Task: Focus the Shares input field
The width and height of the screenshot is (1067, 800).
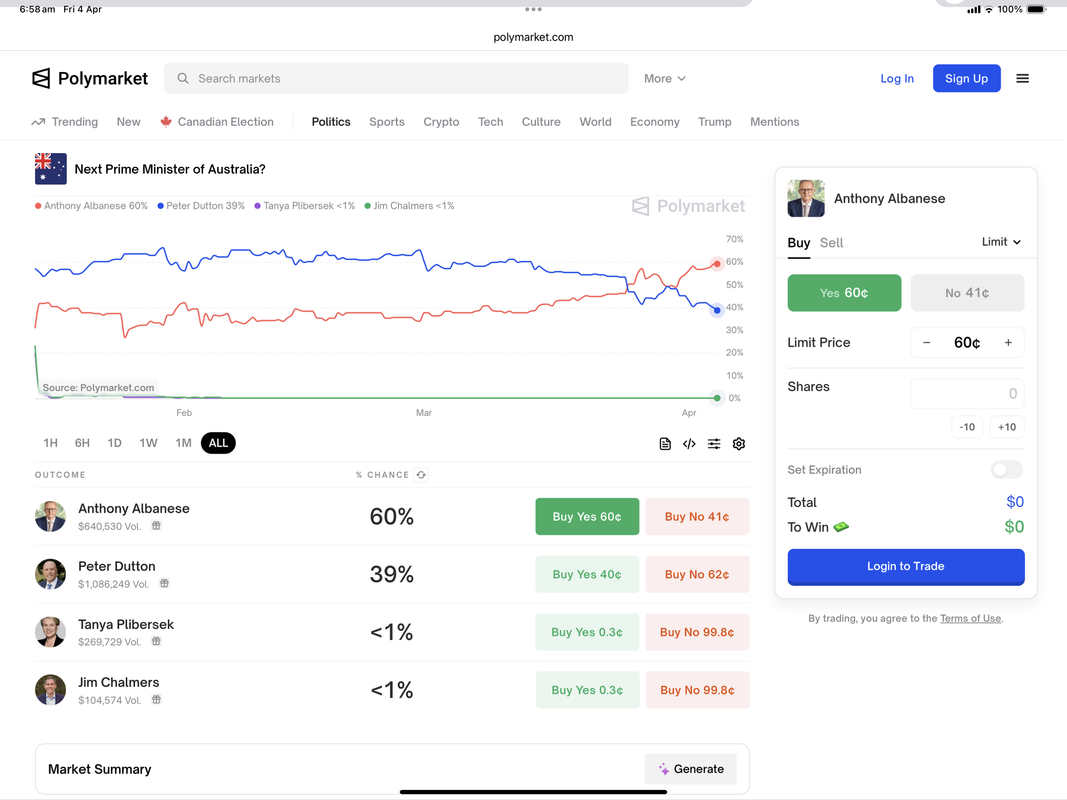Action: click(967, 393)
